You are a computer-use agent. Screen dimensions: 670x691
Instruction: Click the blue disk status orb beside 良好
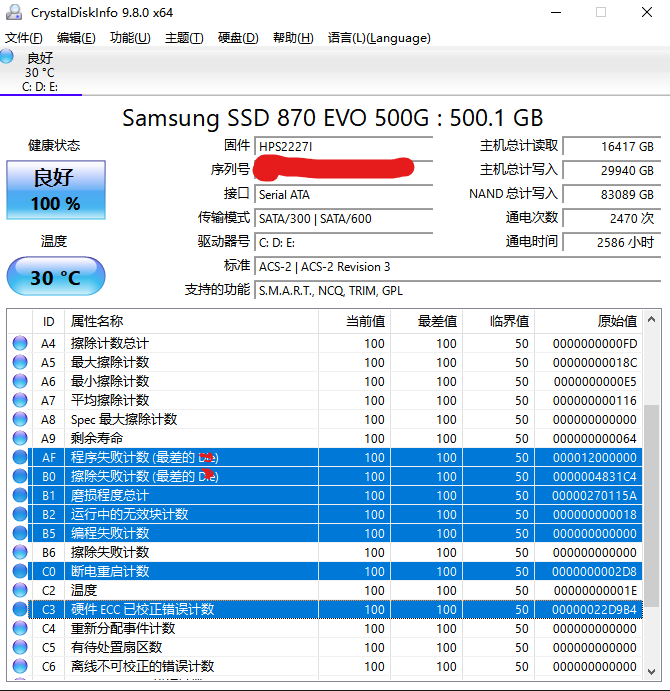pyautogui.click(x=7, y=56)
